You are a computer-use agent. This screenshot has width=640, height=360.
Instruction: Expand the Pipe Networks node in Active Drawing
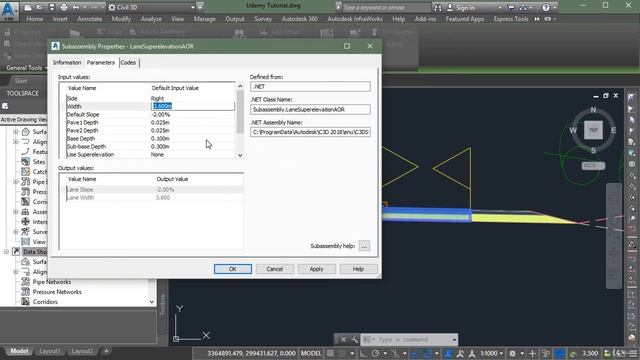tap(16, 182)
